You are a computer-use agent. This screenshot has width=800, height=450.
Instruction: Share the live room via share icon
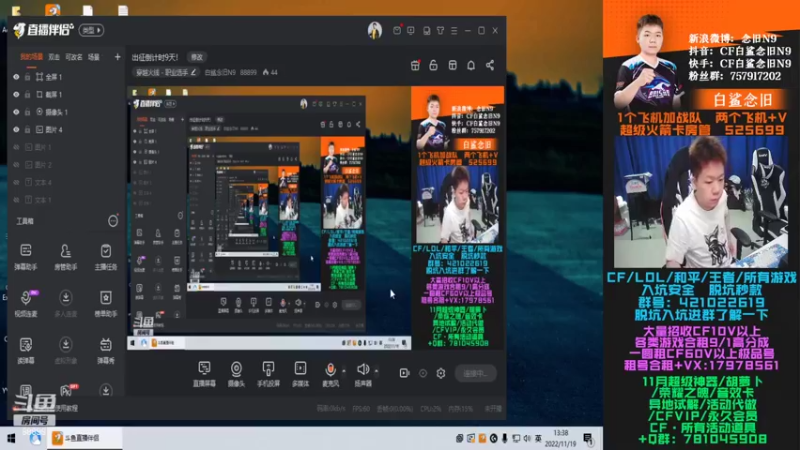[490, 65]
